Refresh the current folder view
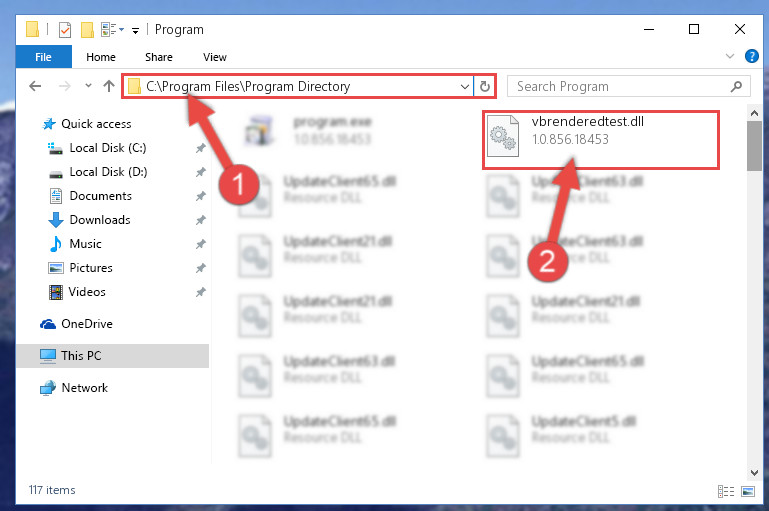769x511 pixels. click(x=485, y=86)
